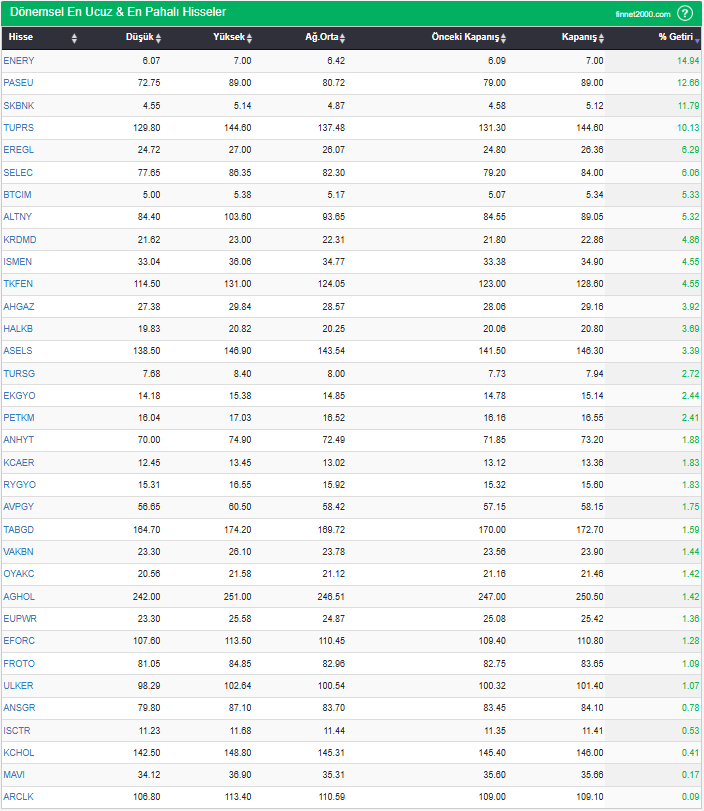
Task: Select the EREGL ticker link
Action: coord(18,150)
